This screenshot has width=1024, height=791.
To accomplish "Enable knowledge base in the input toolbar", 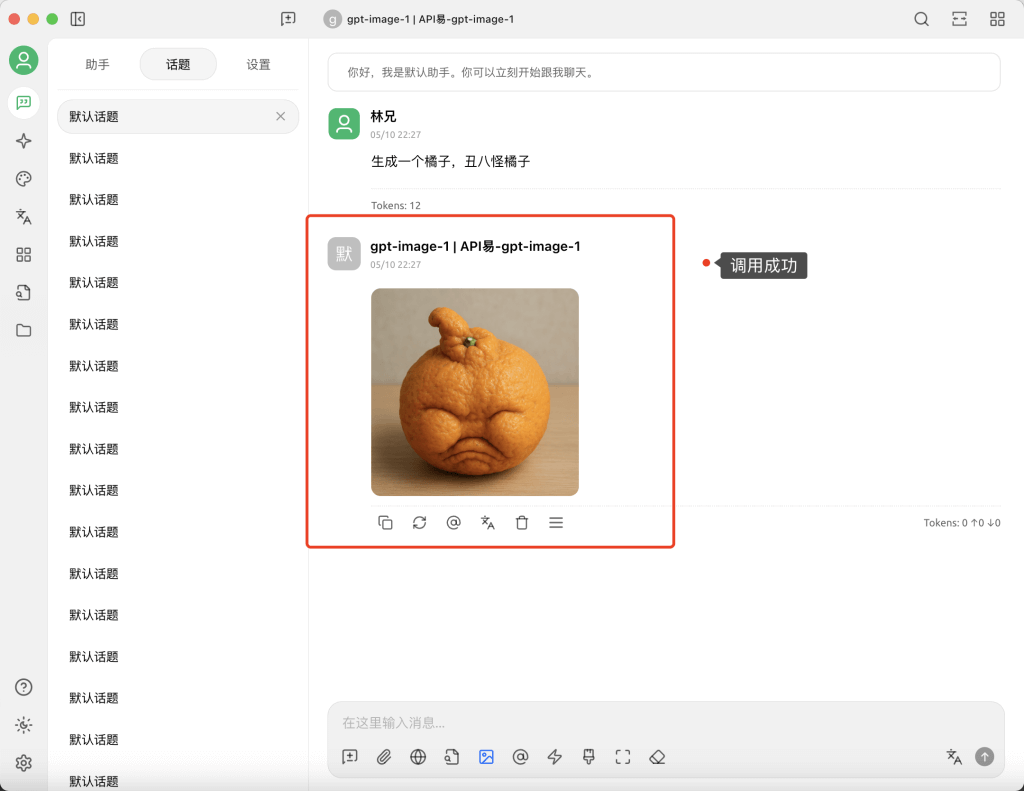I will click(x=451, y=757).
